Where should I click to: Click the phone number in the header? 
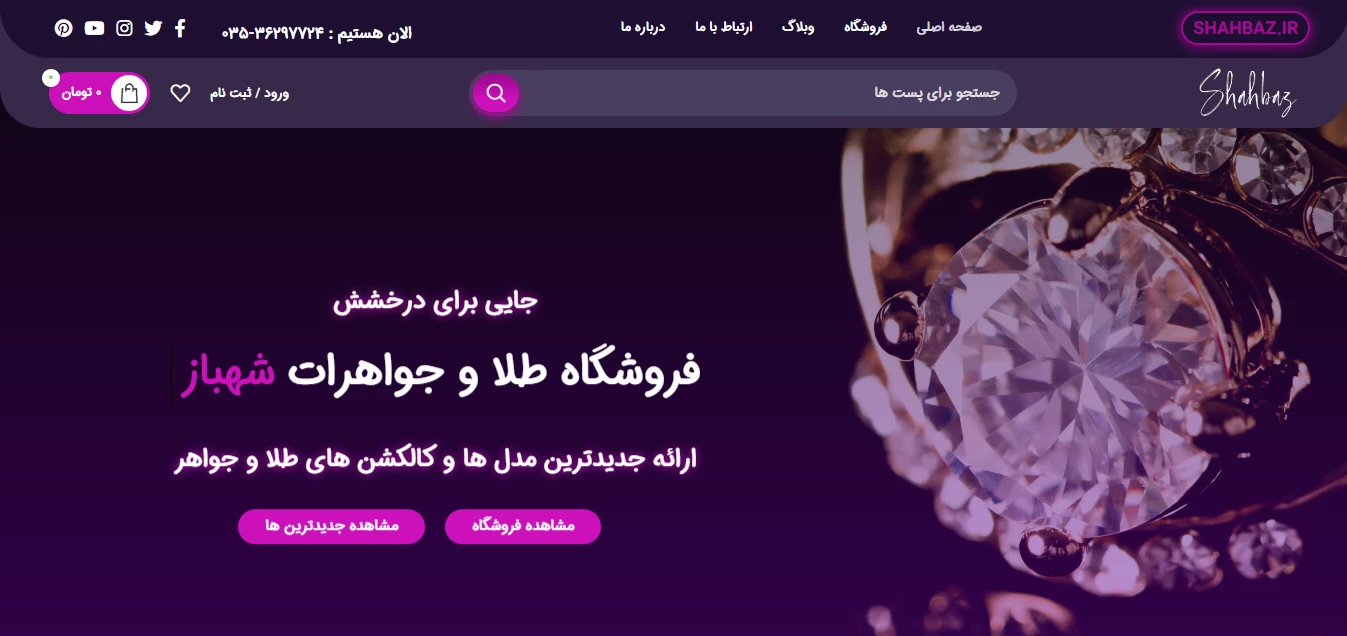[273, 33]
